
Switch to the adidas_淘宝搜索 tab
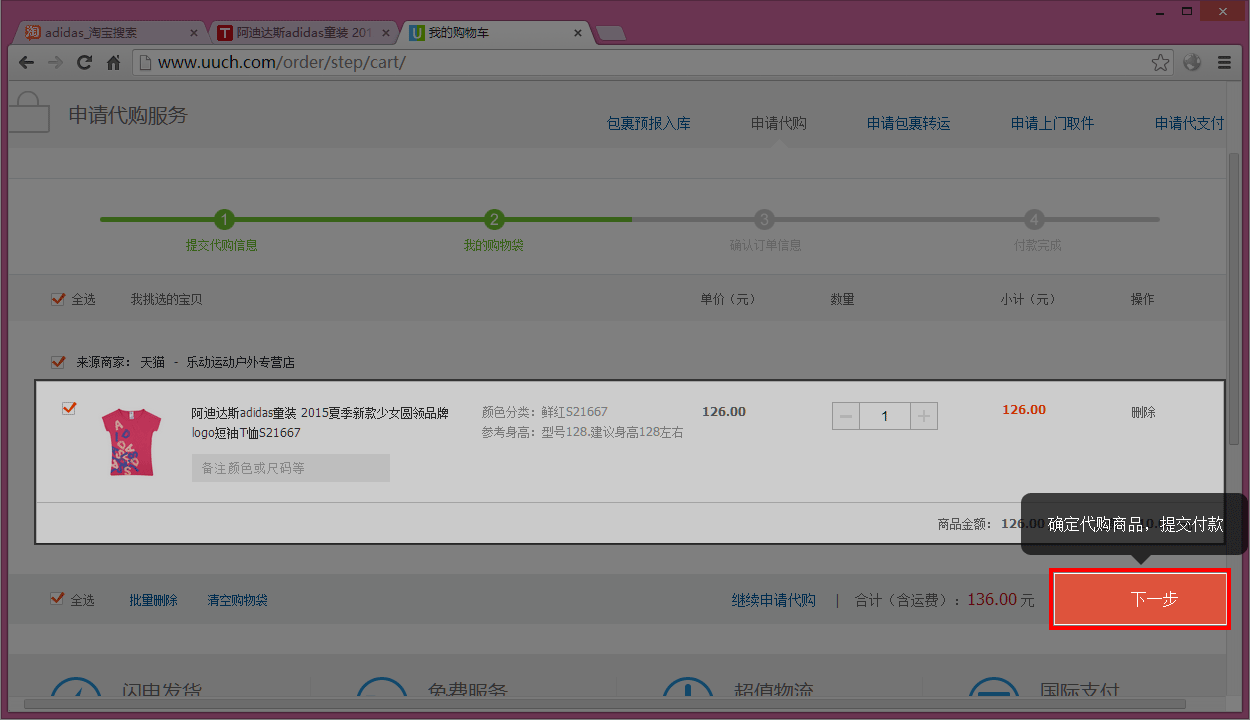[110, 33]
